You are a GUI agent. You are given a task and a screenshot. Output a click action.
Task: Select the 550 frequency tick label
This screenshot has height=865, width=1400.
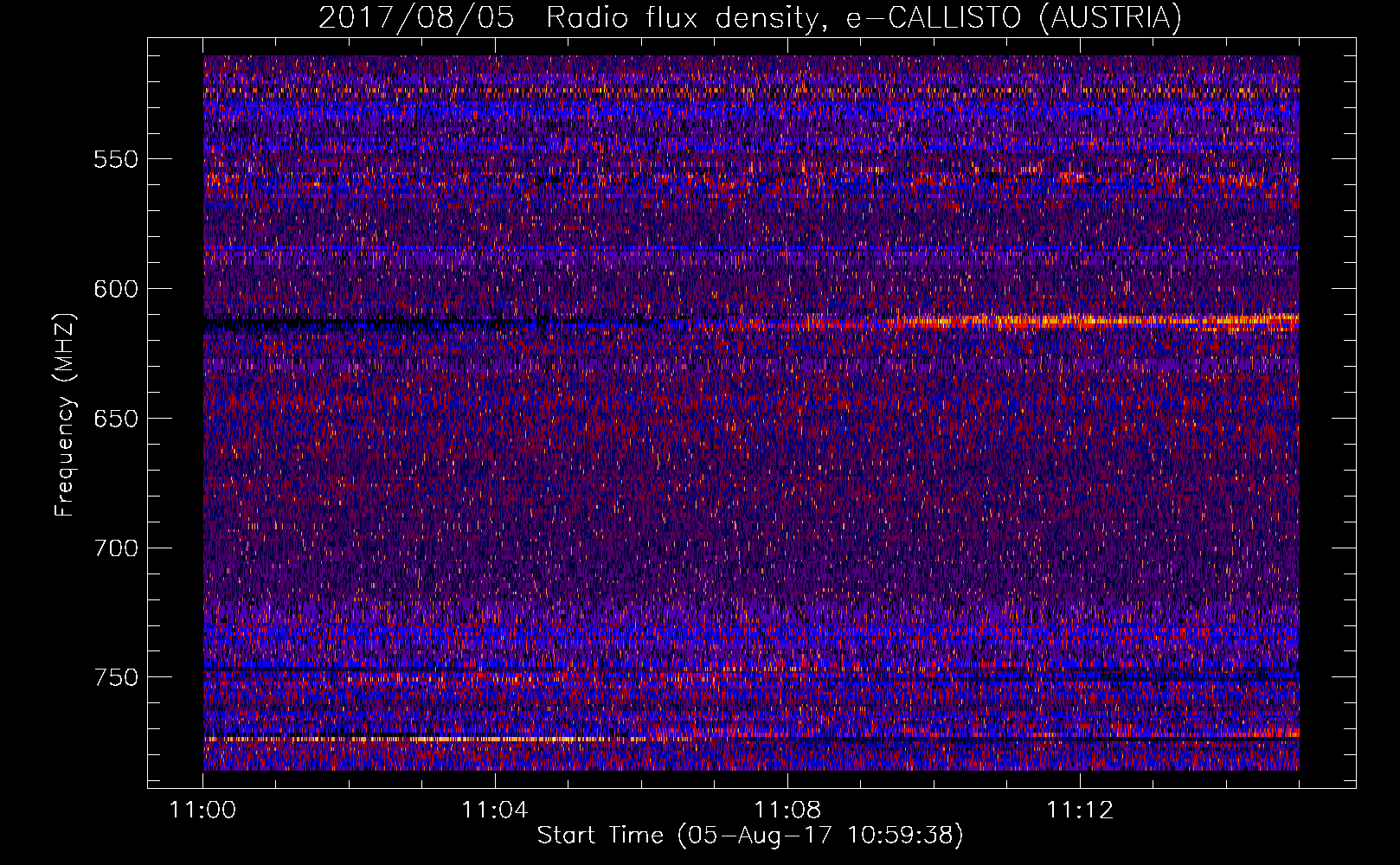(x=116, y=159)
